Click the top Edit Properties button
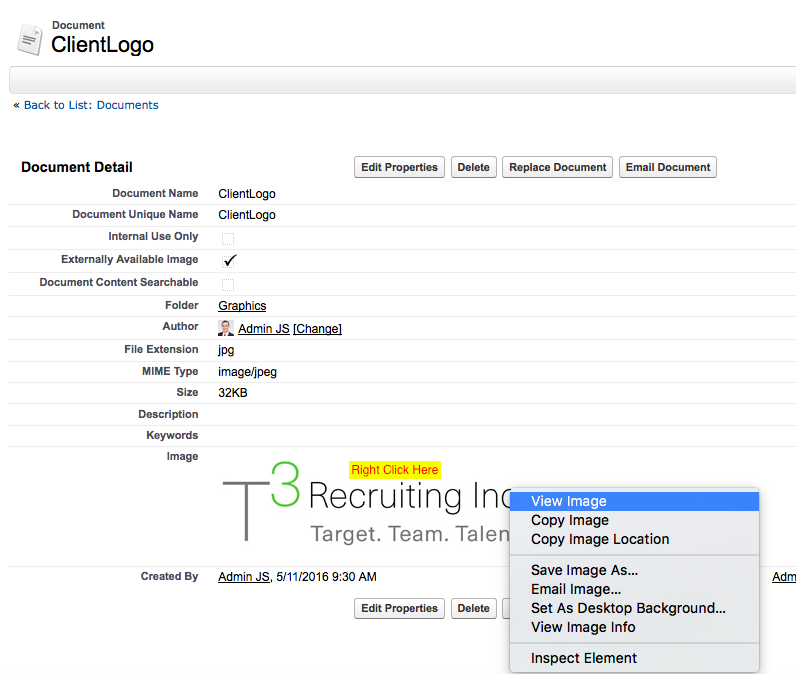This screenshot has width=796, height=674. coord(399,167)
